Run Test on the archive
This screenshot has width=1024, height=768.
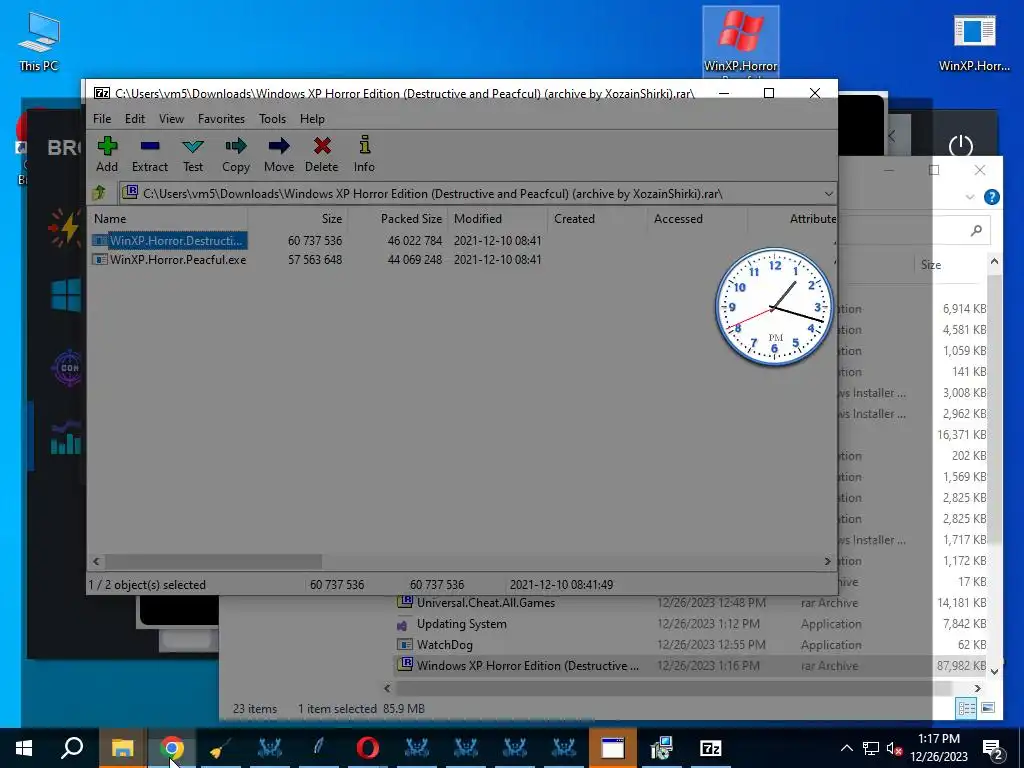193,155
